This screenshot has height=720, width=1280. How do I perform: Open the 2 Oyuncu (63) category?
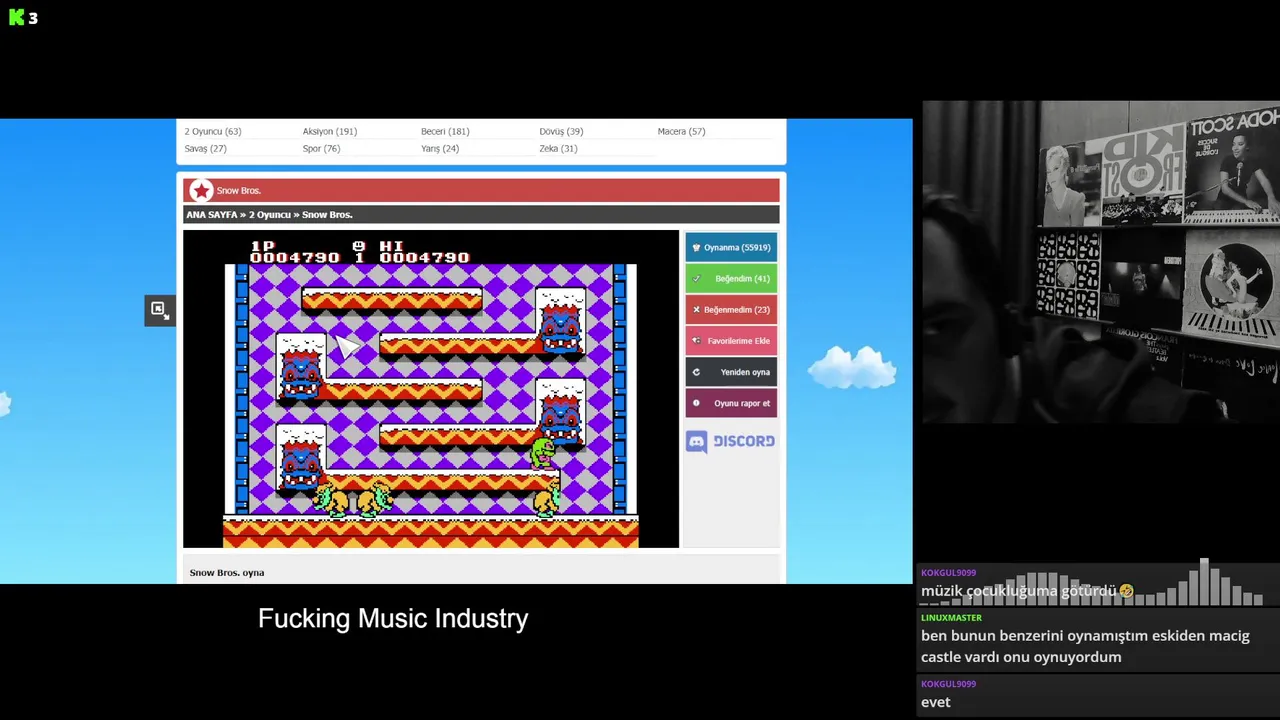coord(213,132)
